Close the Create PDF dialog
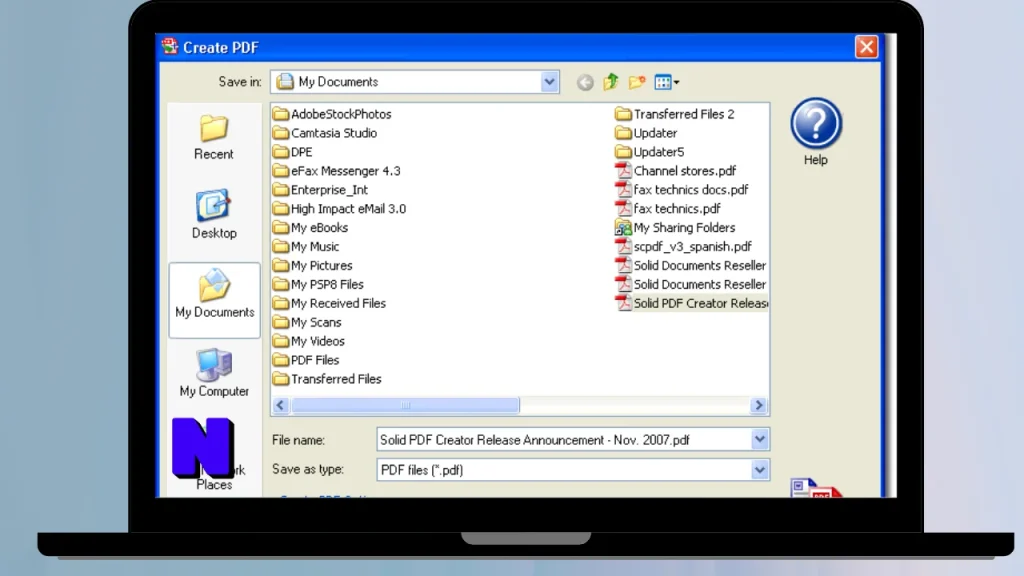1024x576 pixels. (867, 47)
